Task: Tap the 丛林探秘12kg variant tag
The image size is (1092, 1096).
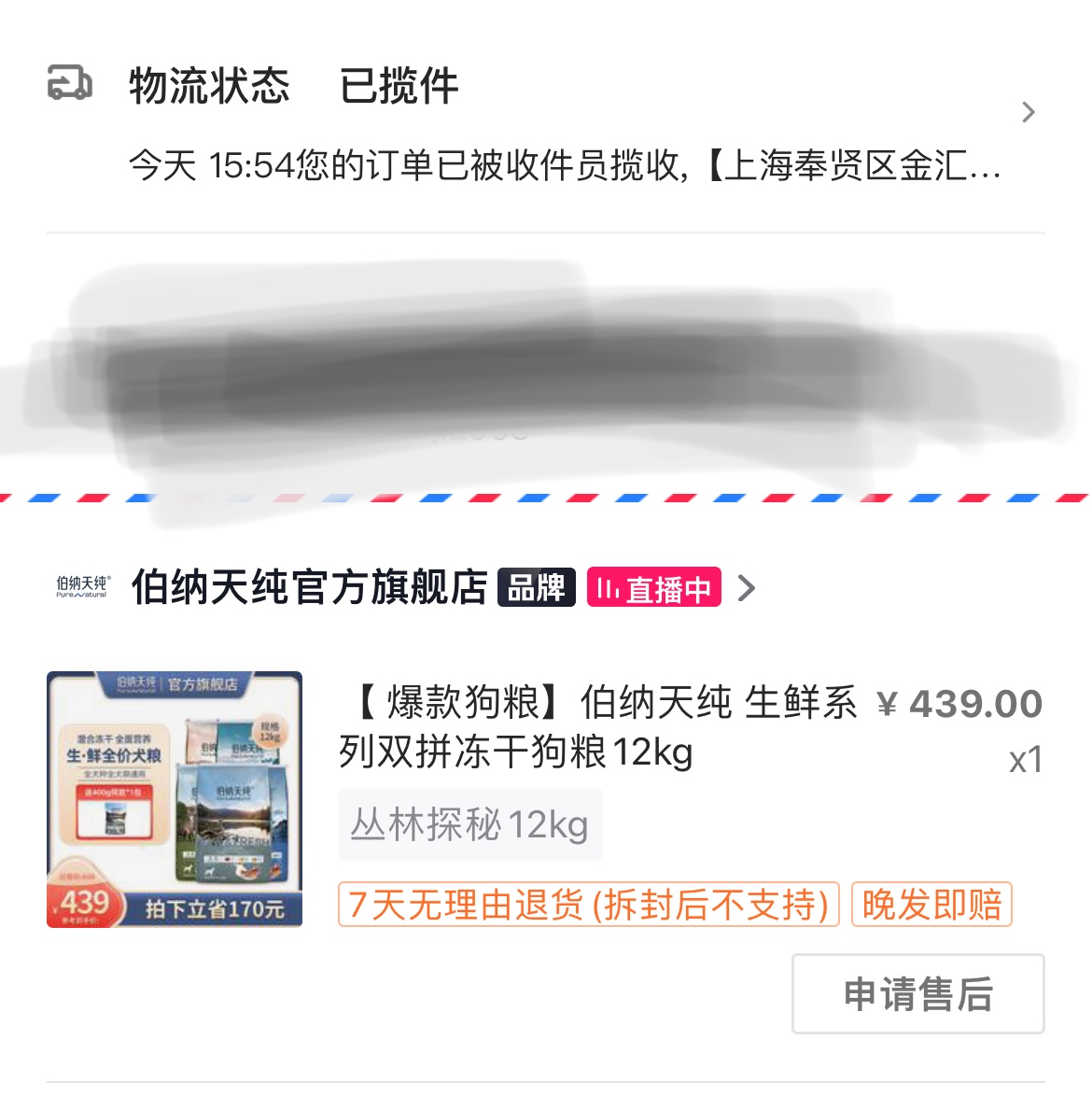Action: pos(470,824)
